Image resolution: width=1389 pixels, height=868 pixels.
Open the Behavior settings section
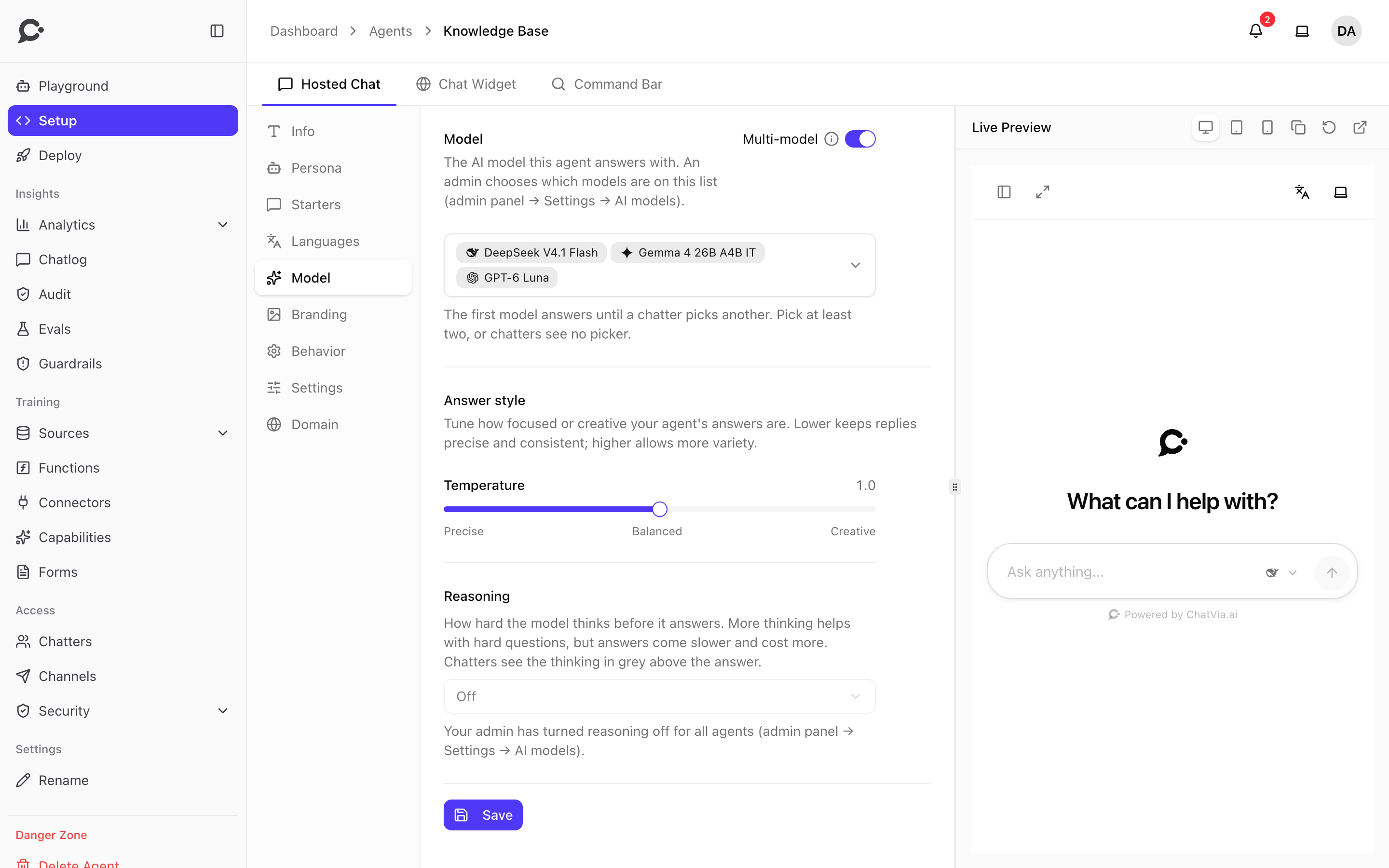[333, 352]
